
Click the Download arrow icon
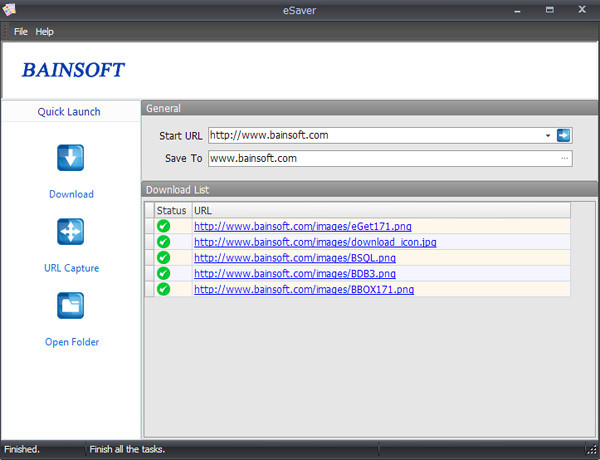pos(70,157)
